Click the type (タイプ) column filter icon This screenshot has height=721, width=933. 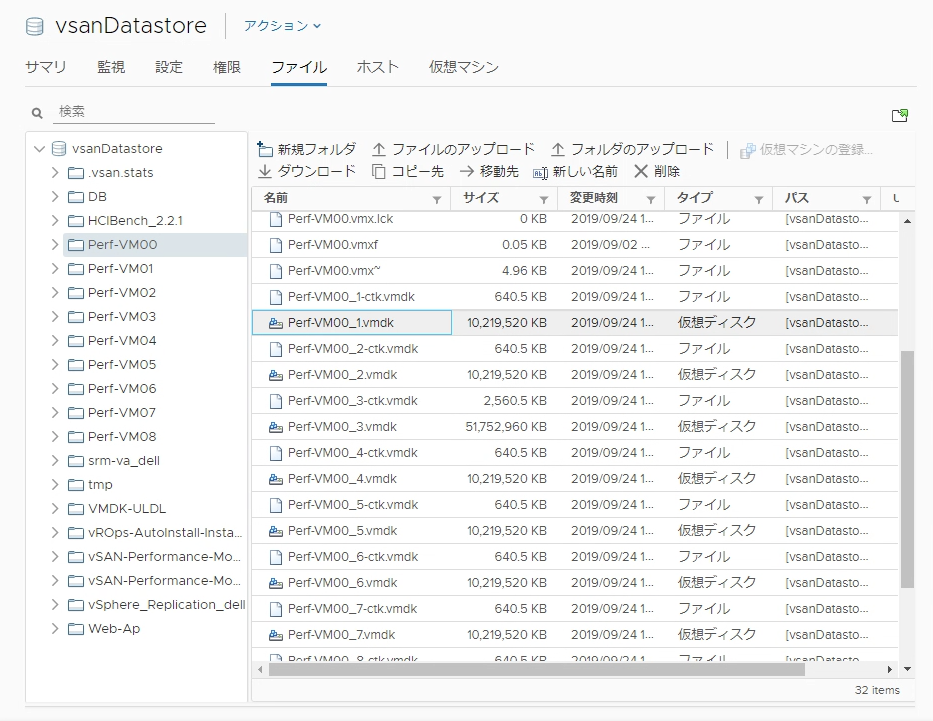pos(759,199)
